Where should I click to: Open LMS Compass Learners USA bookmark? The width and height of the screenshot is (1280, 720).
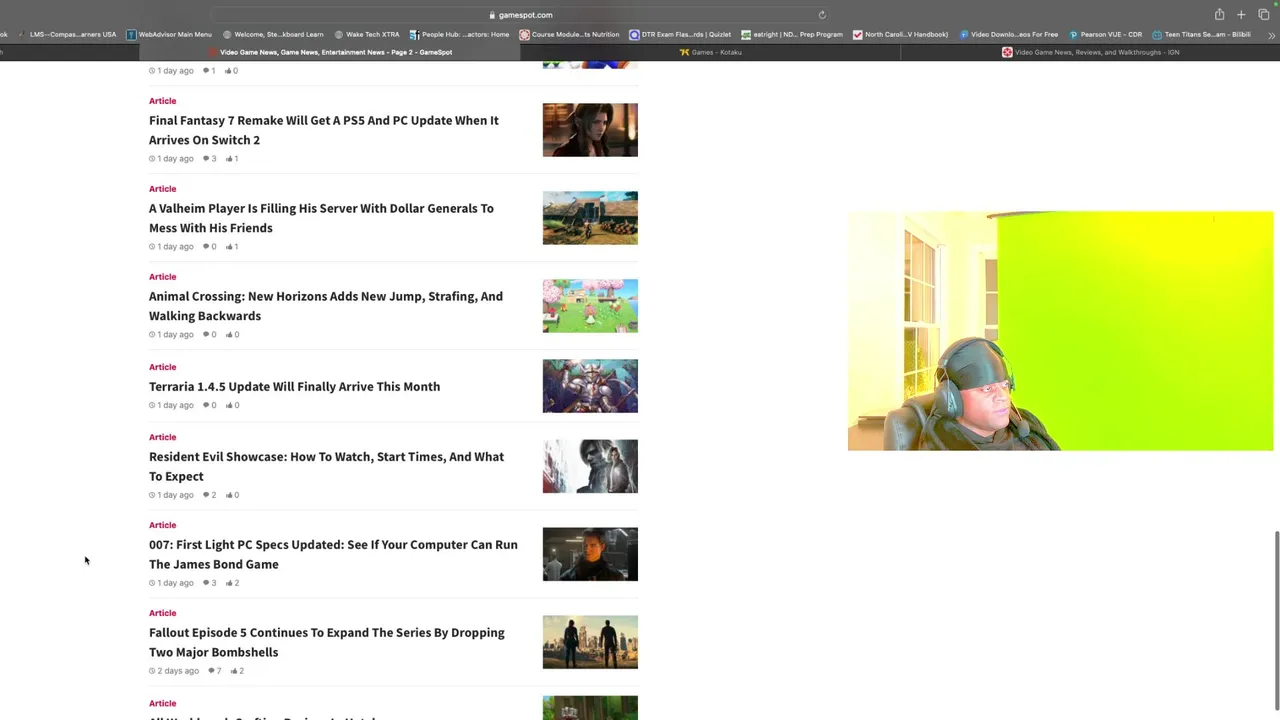[68, 34]
